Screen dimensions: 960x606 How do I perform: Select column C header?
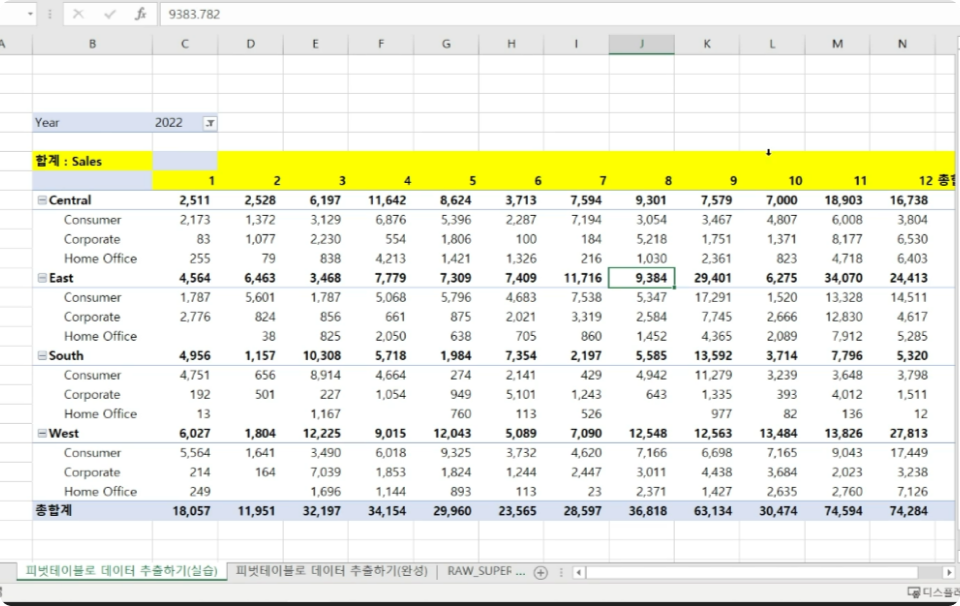tap(185, 44)
